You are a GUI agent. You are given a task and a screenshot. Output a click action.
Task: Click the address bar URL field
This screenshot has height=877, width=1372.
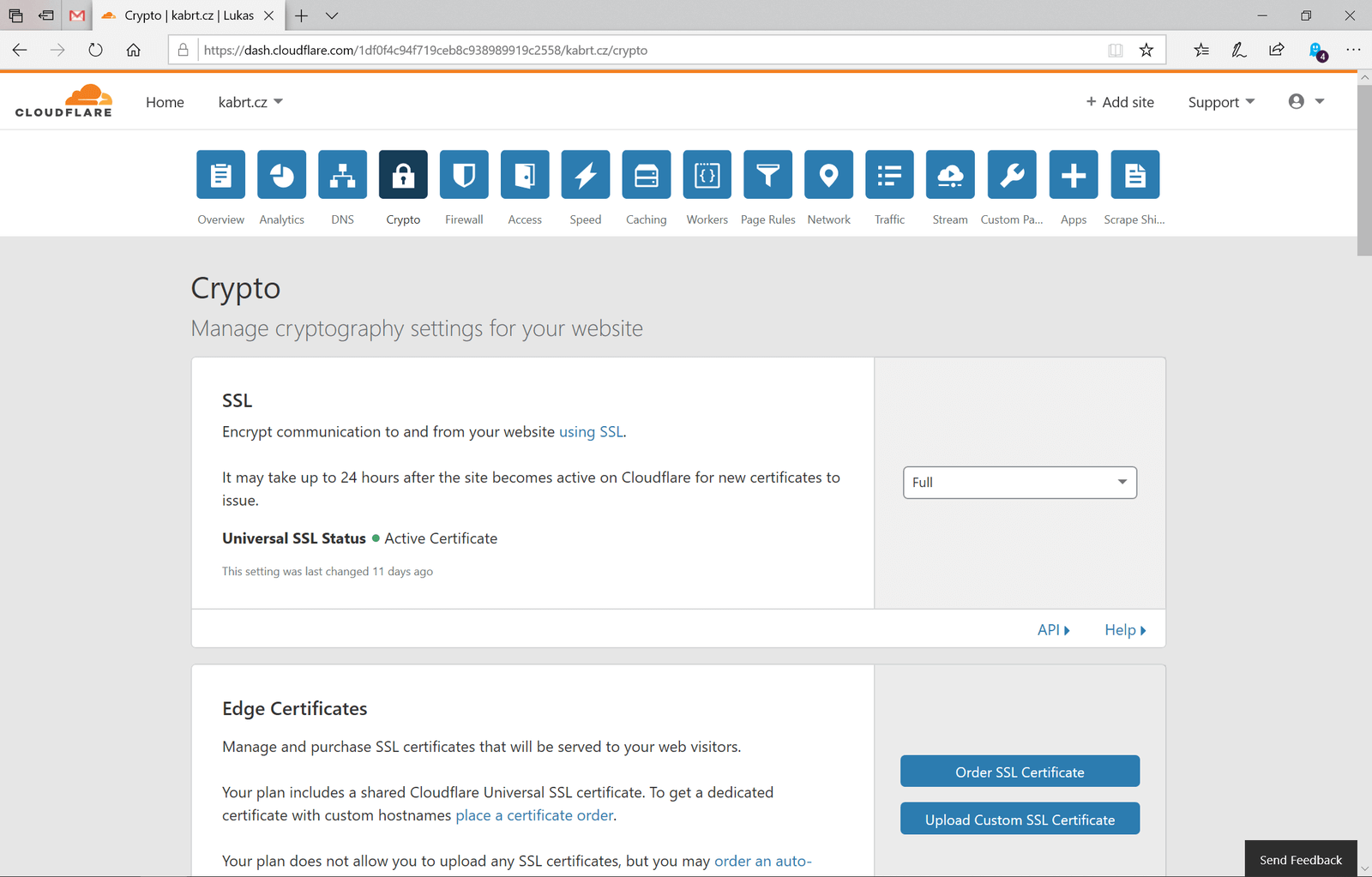652,50
